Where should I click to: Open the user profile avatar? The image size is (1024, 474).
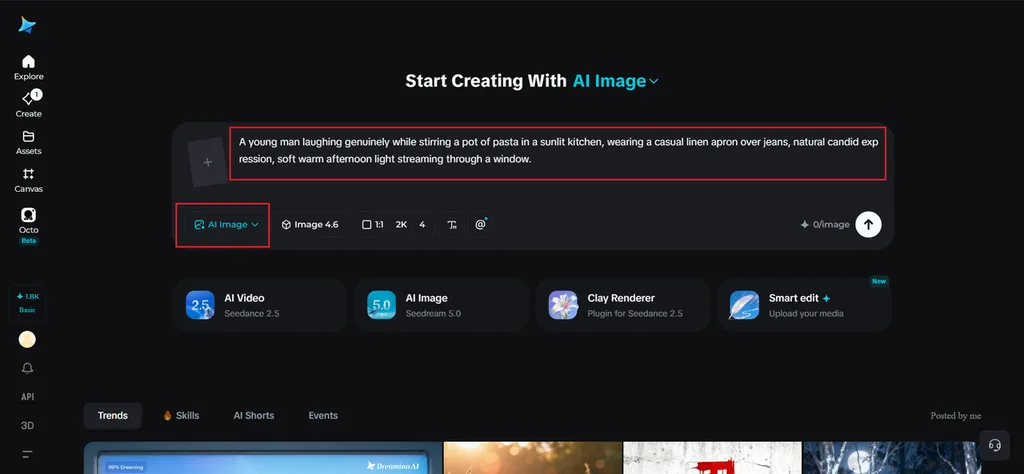point(27,340)
